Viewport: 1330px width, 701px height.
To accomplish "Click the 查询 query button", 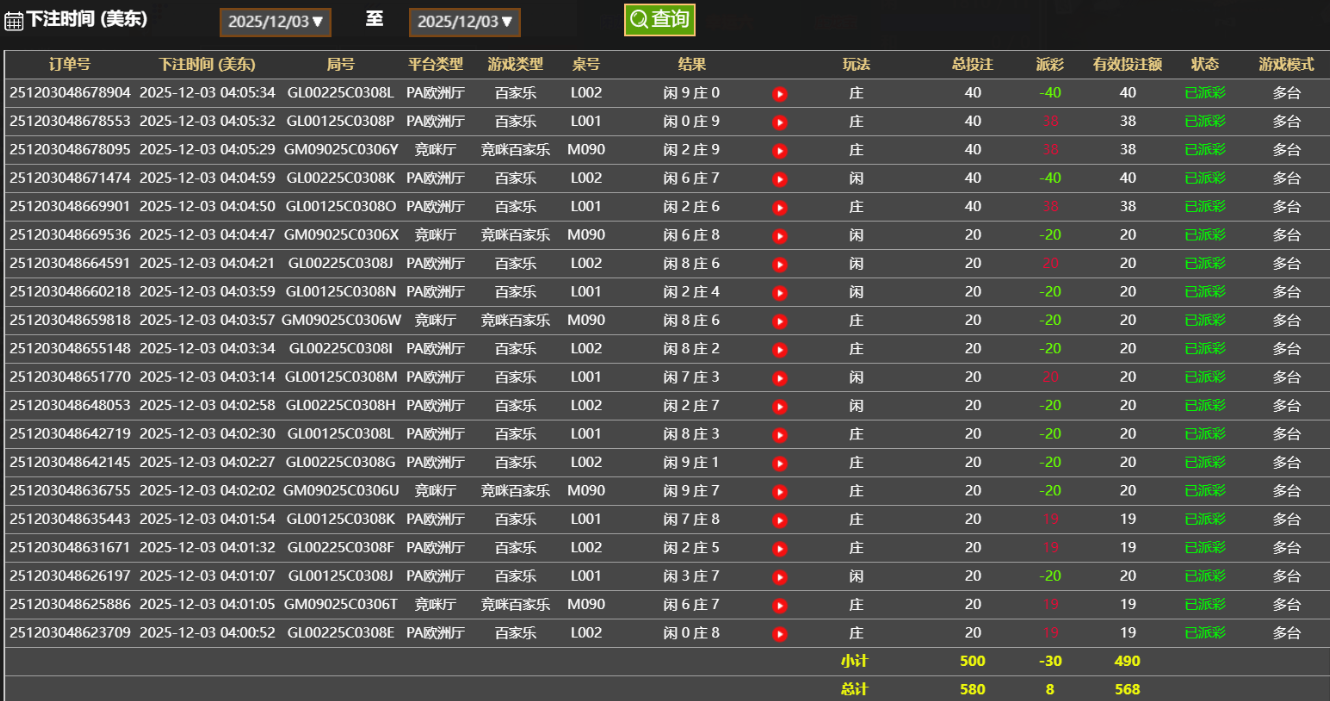I will click(x=660, y=18).
